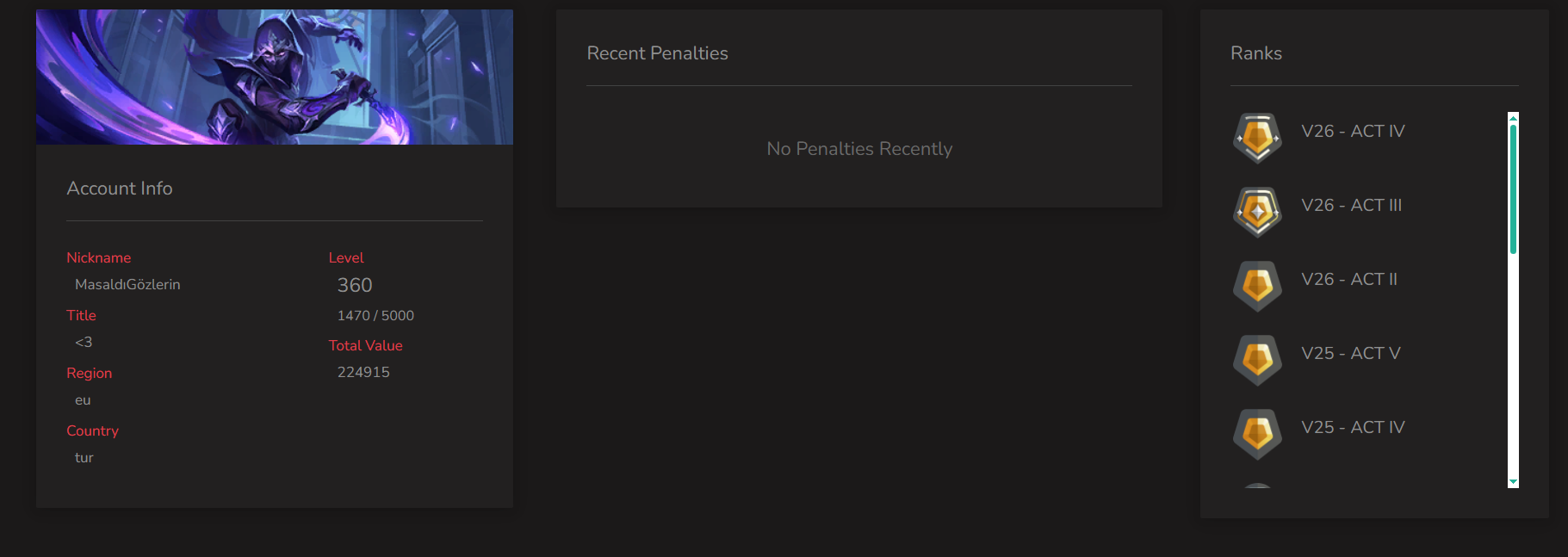This screenshot has height=557, width=1568.
Task: Select the V26 - ACT II label
Action: click(x=1349, y=279)
